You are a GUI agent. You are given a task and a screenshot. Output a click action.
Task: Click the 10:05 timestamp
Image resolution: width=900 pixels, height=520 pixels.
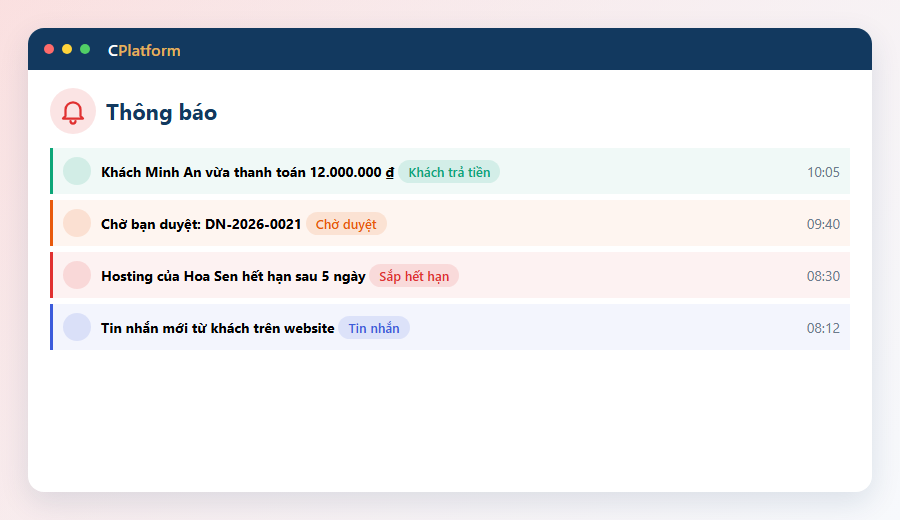click(x=823, y=172)
